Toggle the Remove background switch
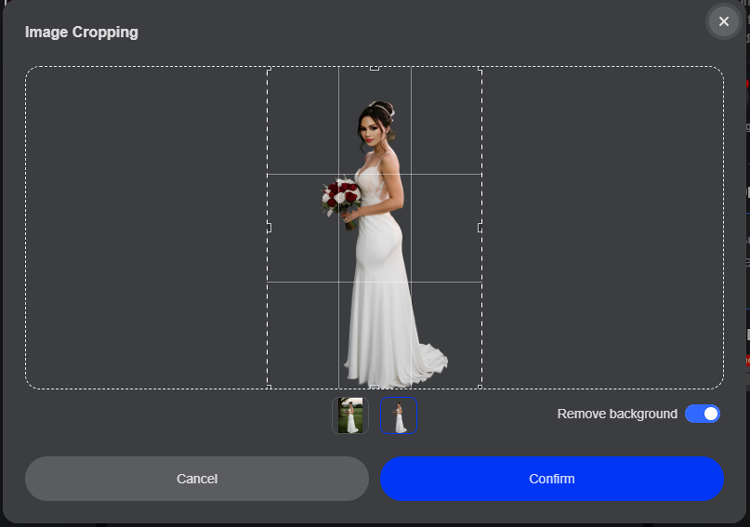Image resolution: width=750 pixels, height=527 pixels. tap(702, 414)
